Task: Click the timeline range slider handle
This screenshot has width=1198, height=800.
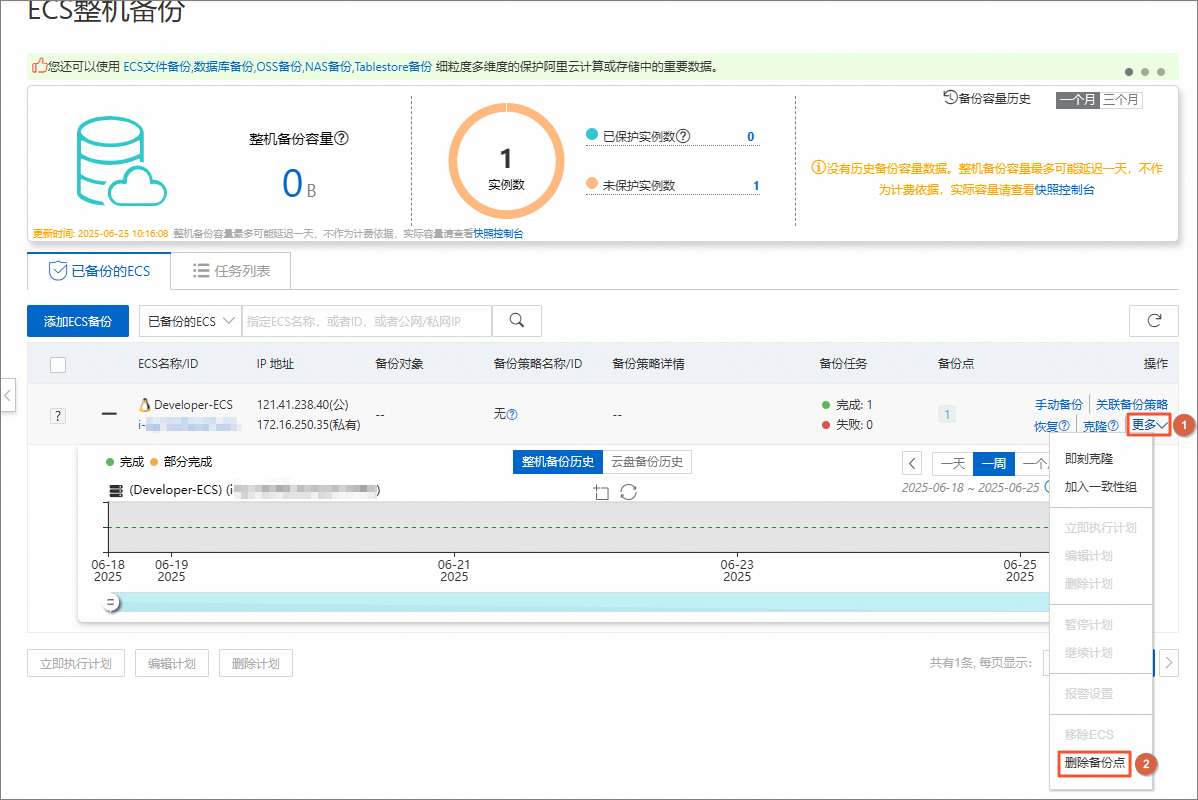Action: coord(111,602)
